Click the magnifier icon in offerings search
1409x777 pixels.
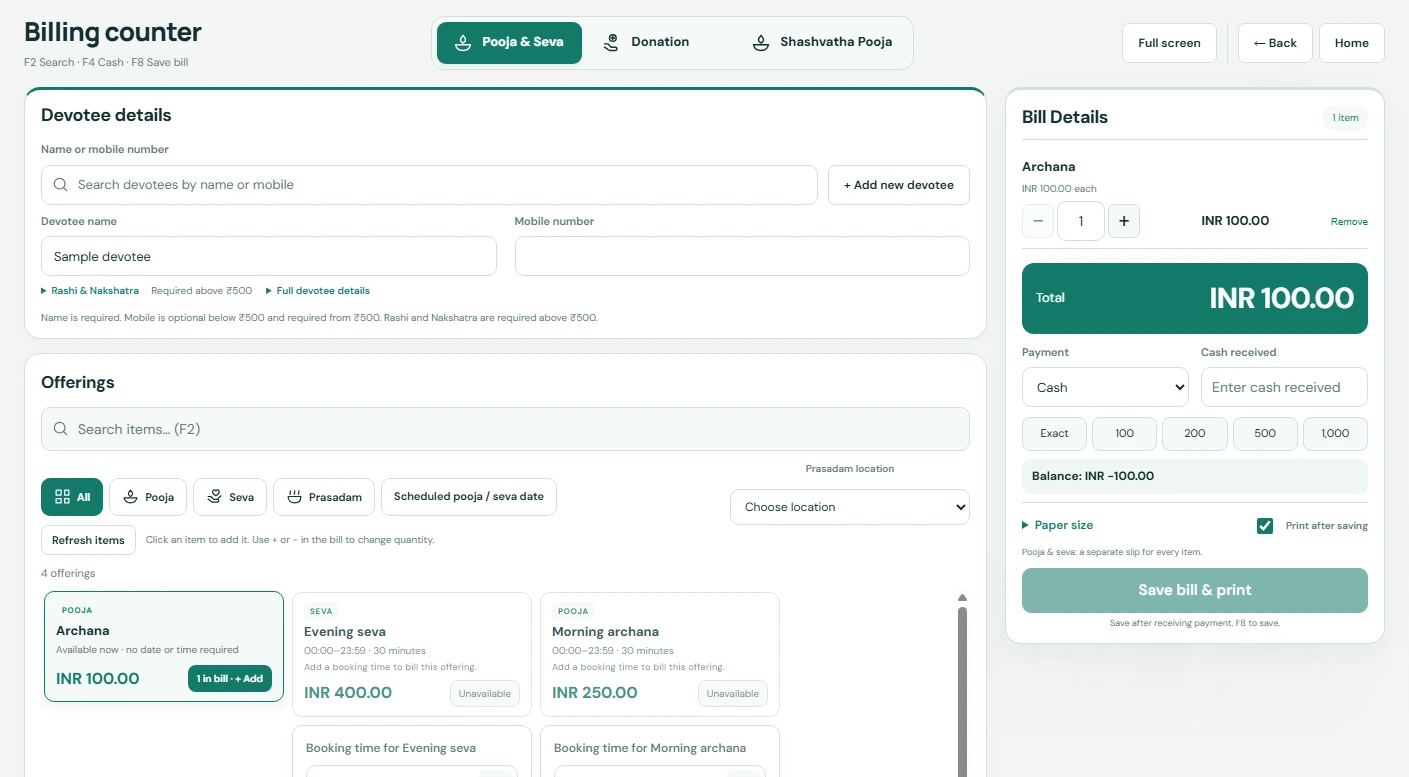click(x=61, y=429)
